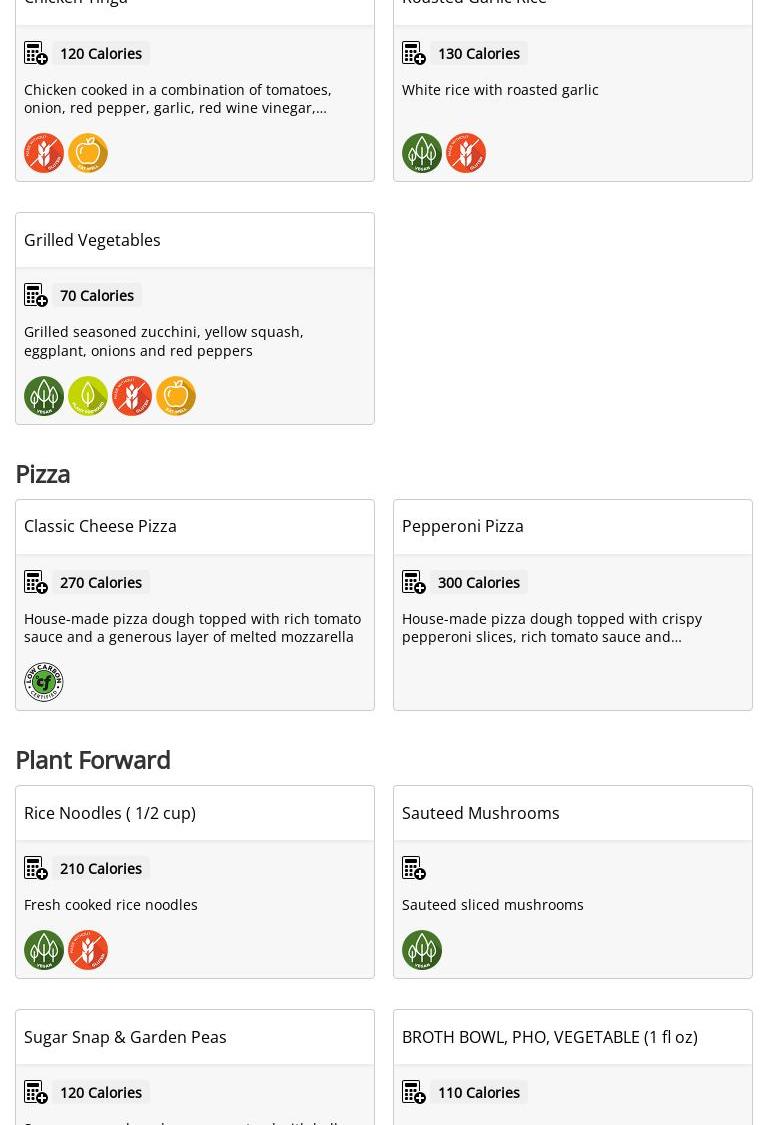
Task: Open the Classic Cheese Pizza item
Action: click(100, 526)
